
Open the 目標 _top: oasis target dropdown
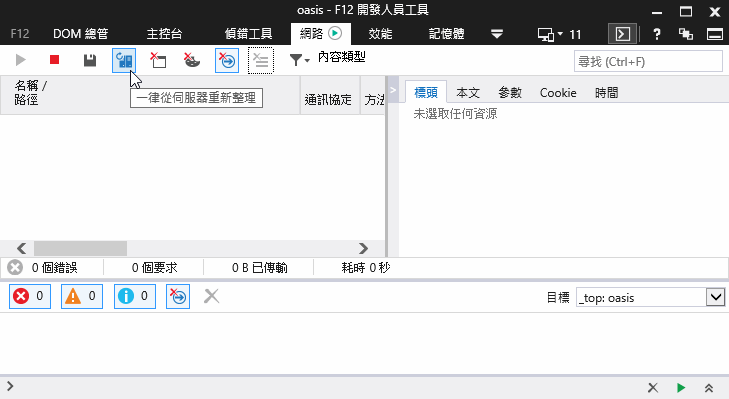click(x=650, y=297)
